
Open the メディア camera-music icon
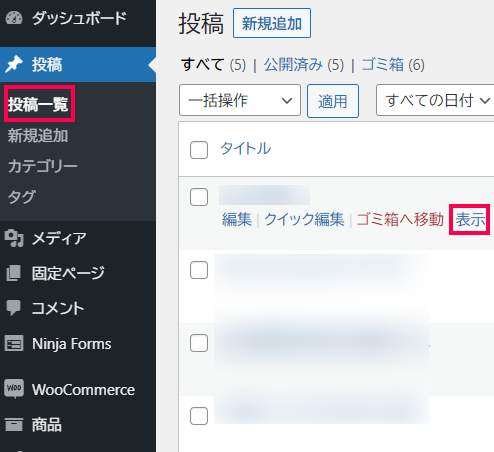pyautogui.click(x=14, y=238)
